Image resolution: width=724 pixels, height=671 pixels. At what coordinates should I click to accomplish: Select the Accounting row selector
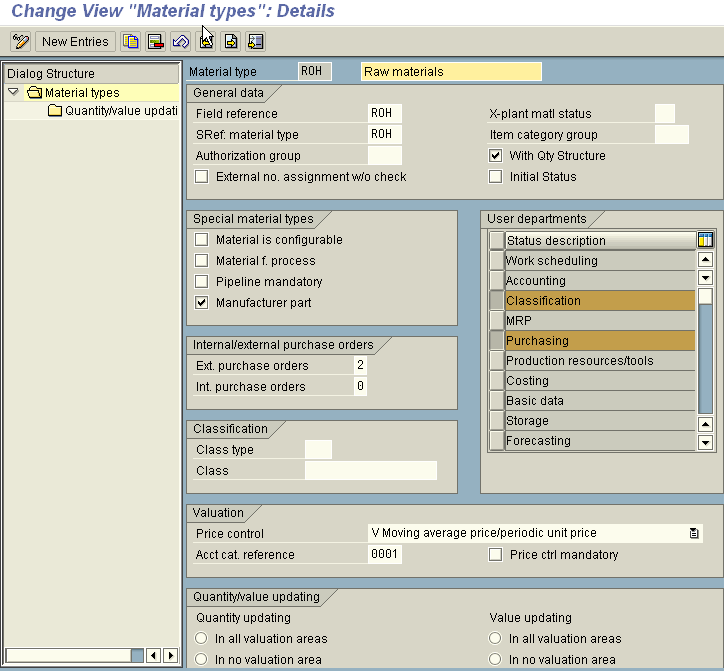point(497,280)
